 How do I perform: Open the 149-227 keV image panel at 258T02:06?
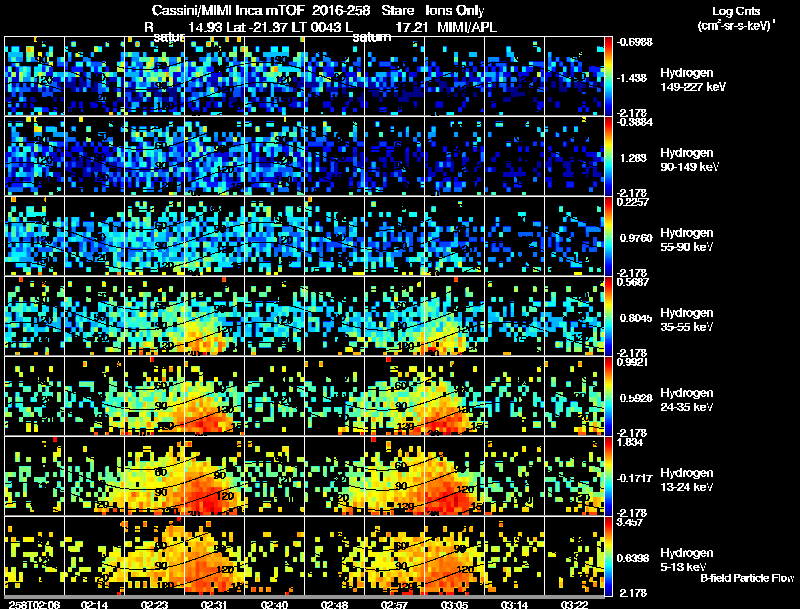coord(34,75)
